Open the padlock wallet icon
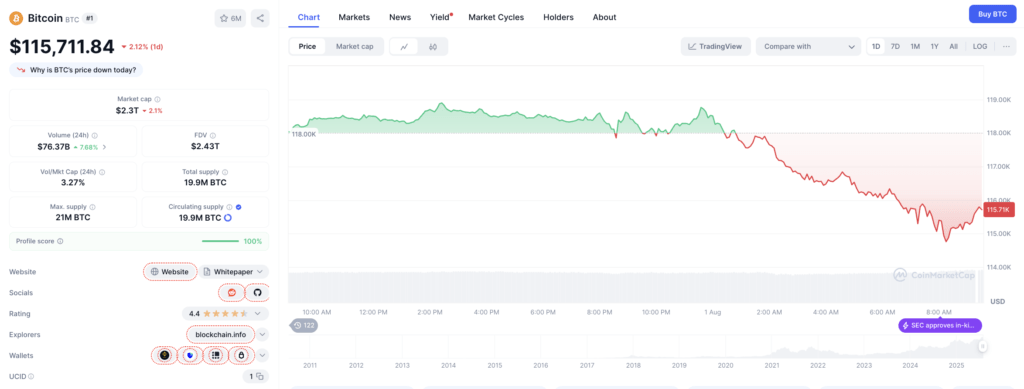 242,355
